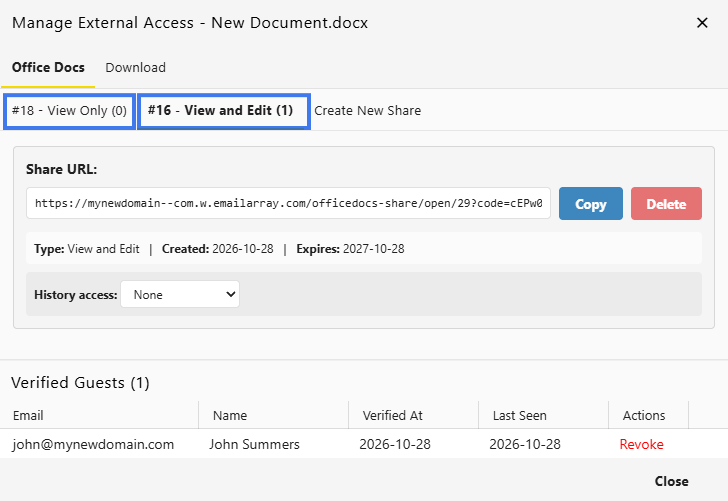
Task: Switch to the Office Docs tab
Action: [x=48, y=68]
